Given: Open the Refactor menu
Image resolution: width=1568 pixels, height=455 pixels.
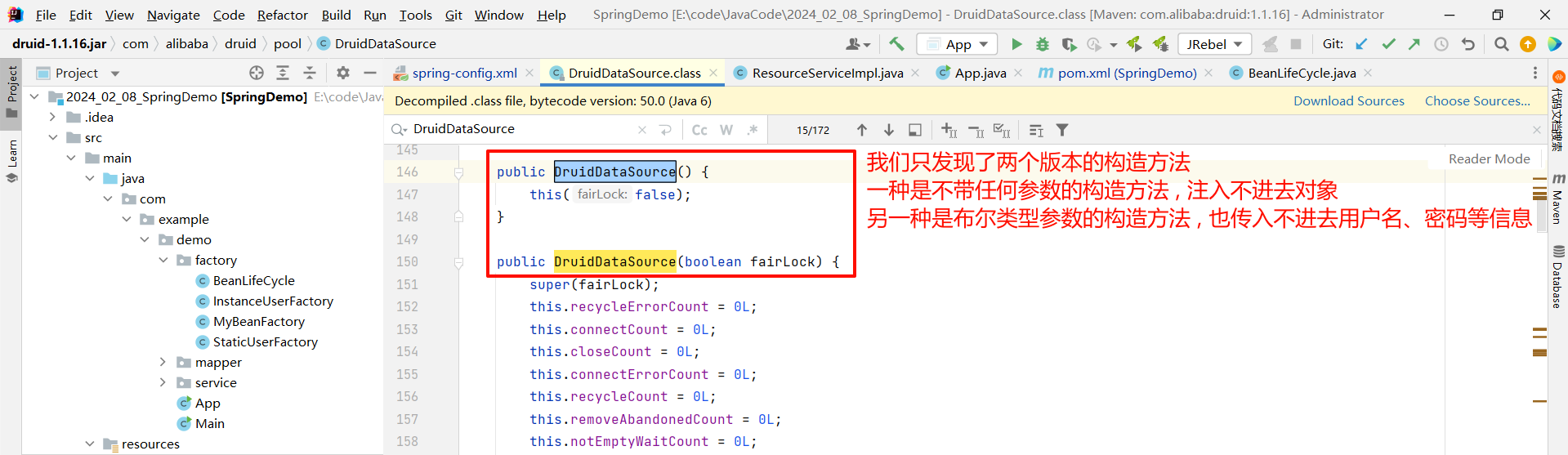Looking at the screenshot, I should pyautogui.click(x=282, y=15).
